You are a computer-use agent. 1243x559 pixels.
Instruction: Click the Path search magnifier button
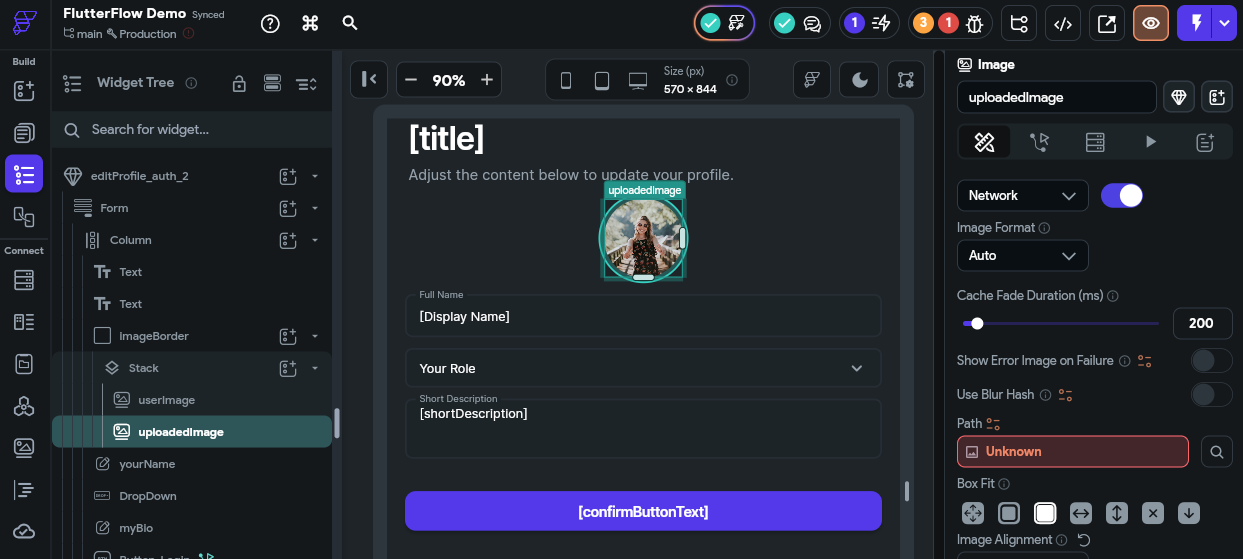1216,452
